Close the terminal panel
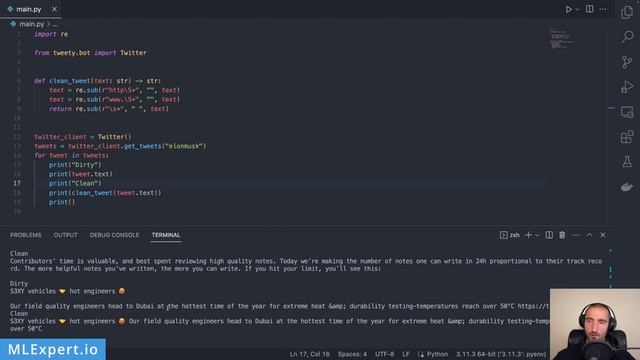The width and height of the screenshot is (640, 360). tap(603, 235)
